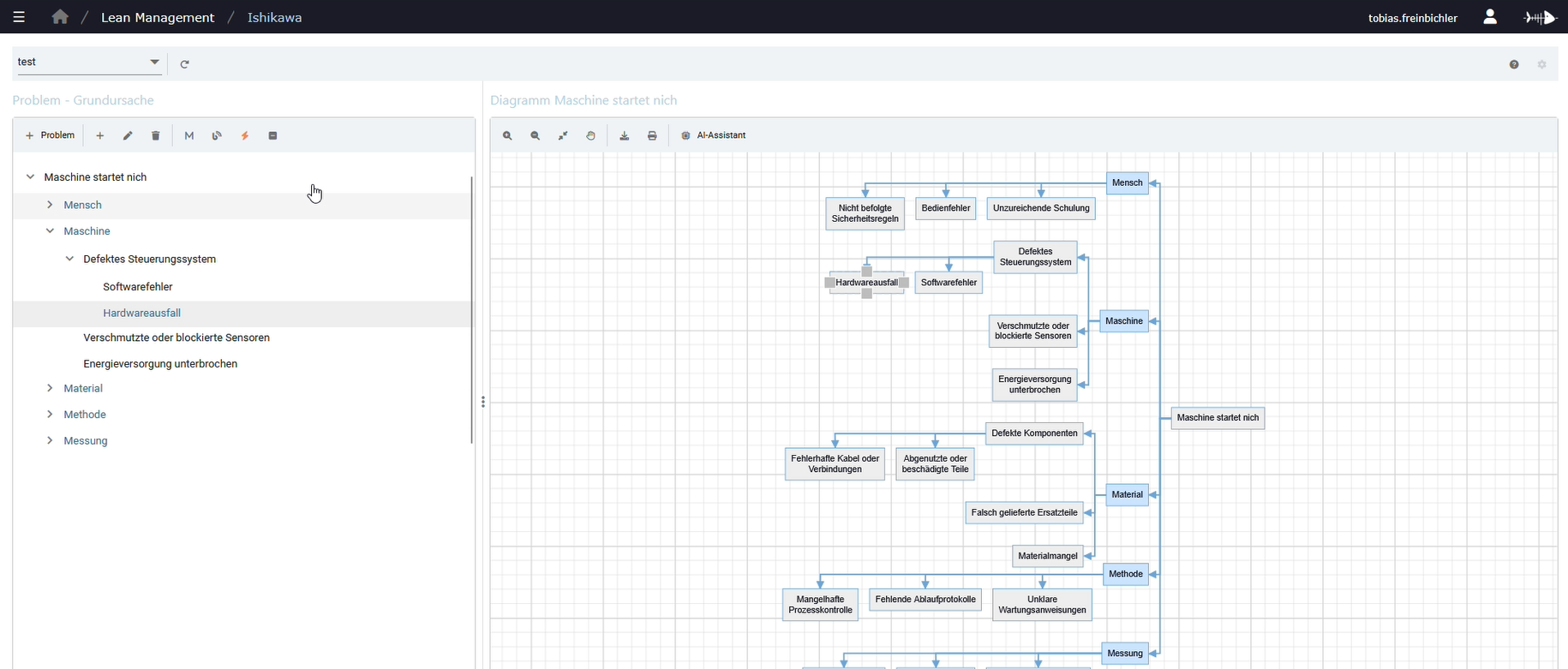Collapse the Maschine tree node
1568x669 pixels.
[50, 231]
